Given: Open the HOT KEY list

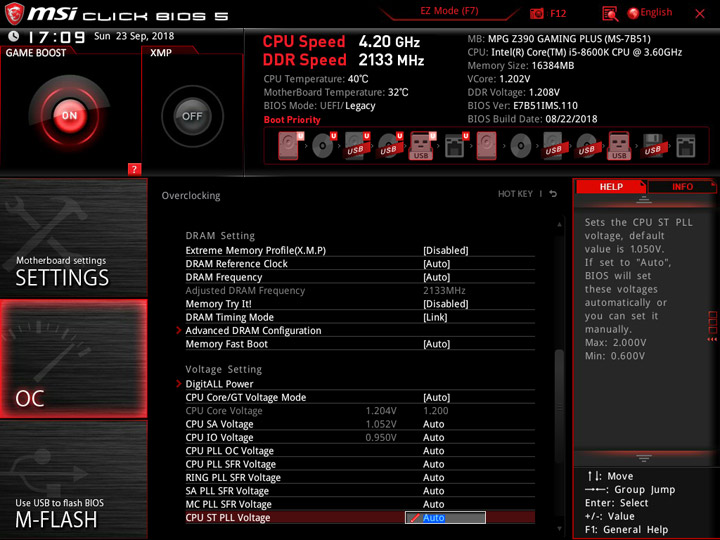Looking at the screenshot, I should coord(515,194).
